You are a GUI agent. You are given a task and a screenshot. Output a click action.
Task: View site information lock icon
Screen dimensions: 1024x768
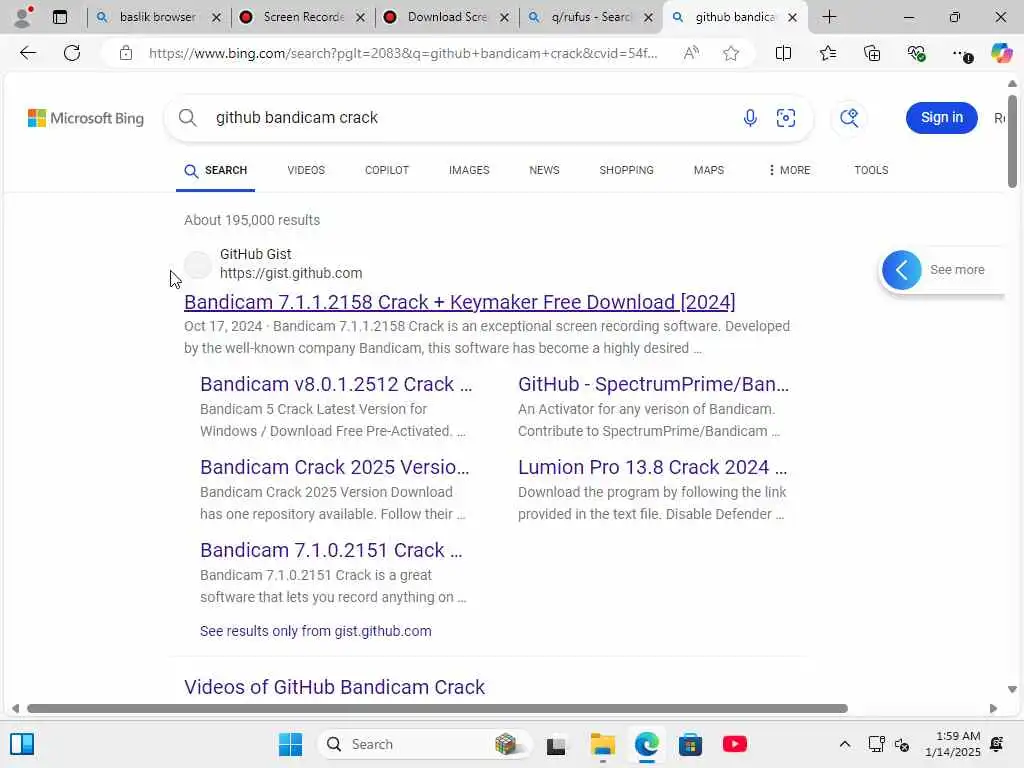tap(125, 53)
